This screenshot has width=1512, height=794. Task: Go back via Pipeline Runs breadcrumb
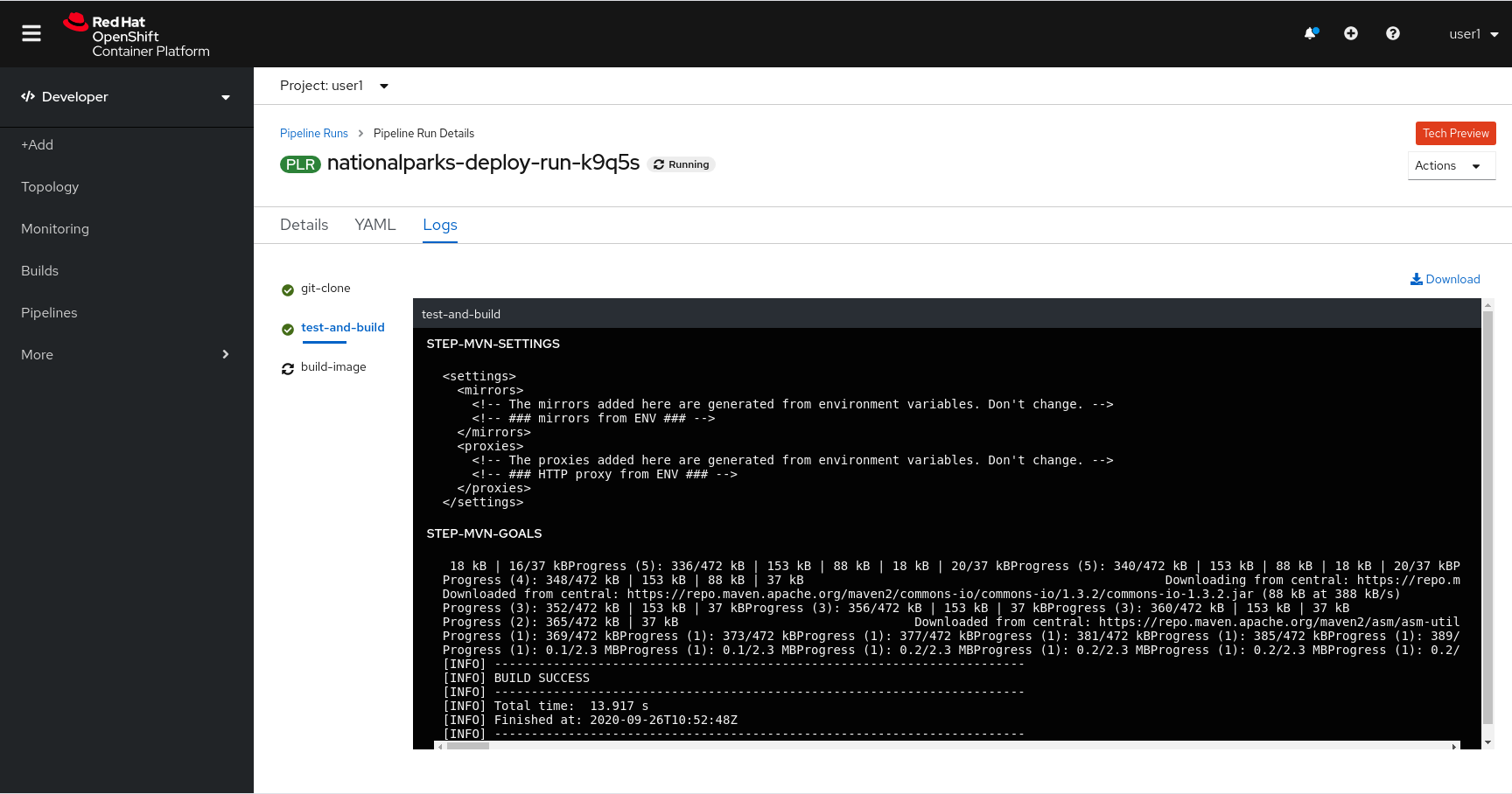point(313,133)
